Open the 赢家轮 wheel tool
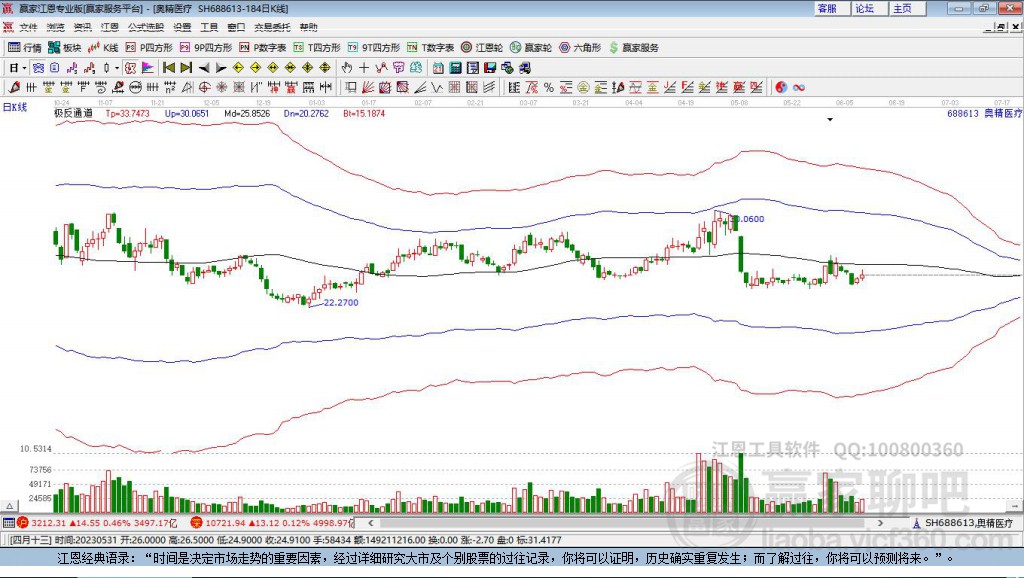The image size is (1024, 578). [x=530, y=48]
